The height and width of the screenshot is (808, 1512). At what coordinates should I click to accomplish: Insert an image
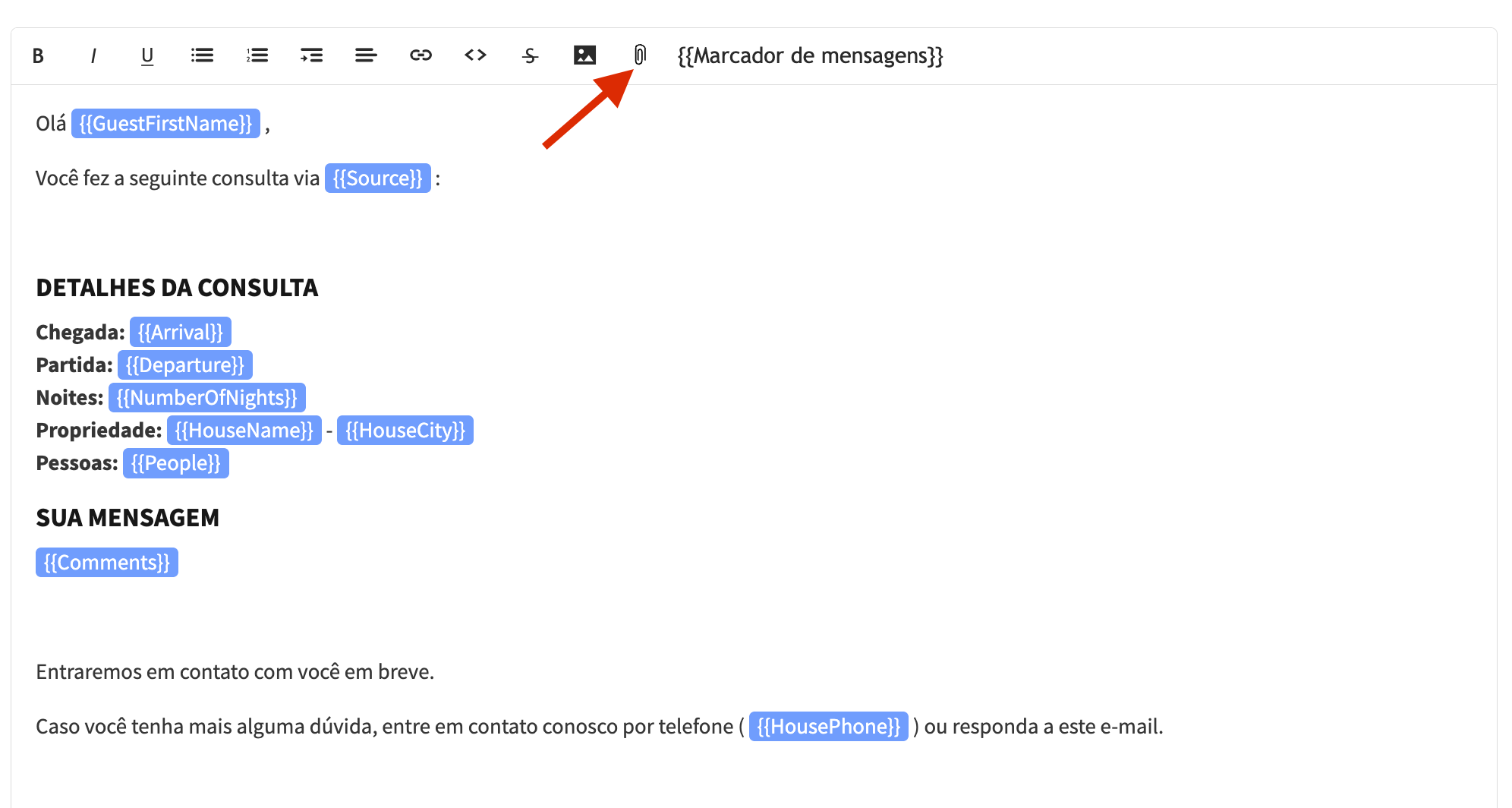[584, 55]
